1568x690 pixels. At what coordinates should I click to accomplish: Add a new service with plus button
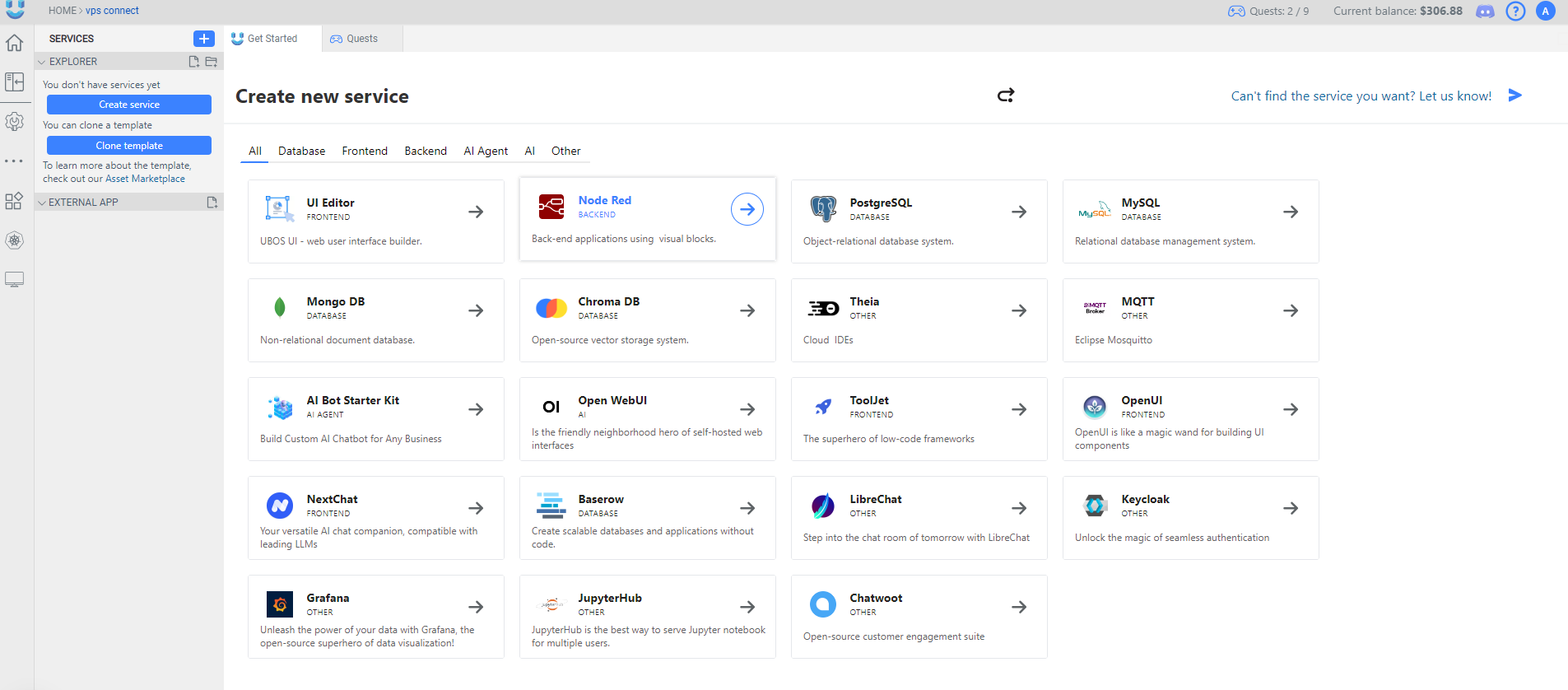coord(204,39)
